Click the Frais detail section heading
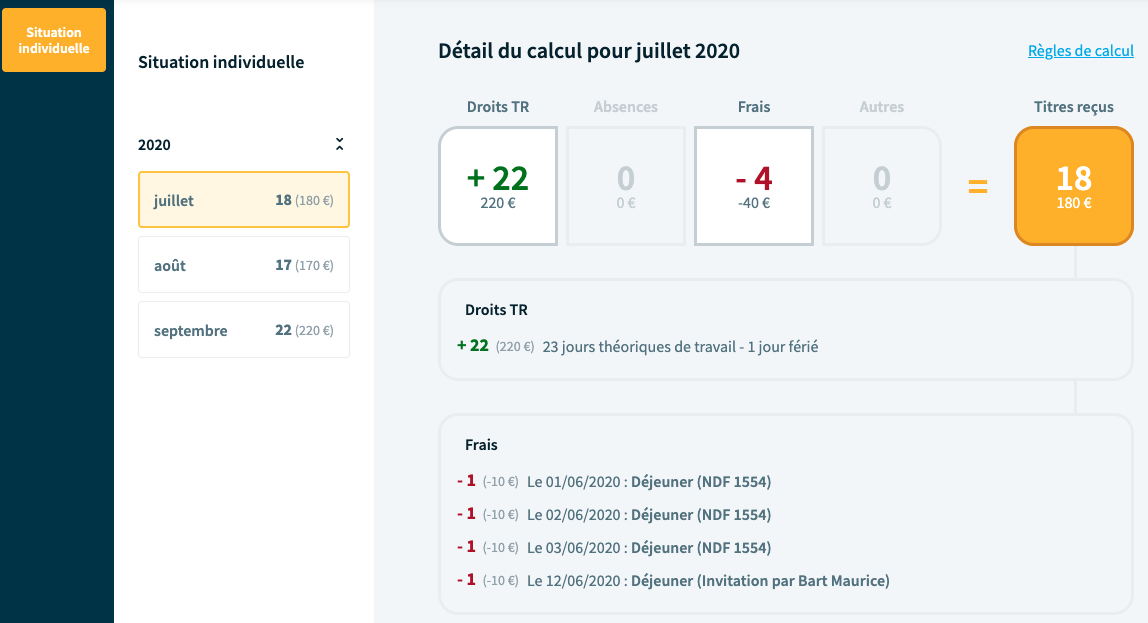 click(481, 445)
